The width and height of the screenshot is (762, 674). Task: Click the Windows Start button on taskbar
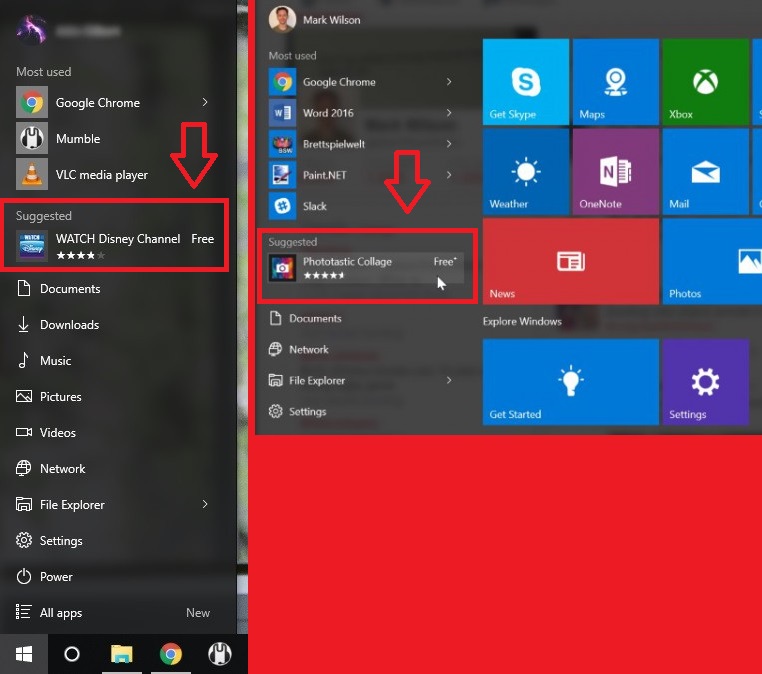pyautogui.click(x=24, y=654)
